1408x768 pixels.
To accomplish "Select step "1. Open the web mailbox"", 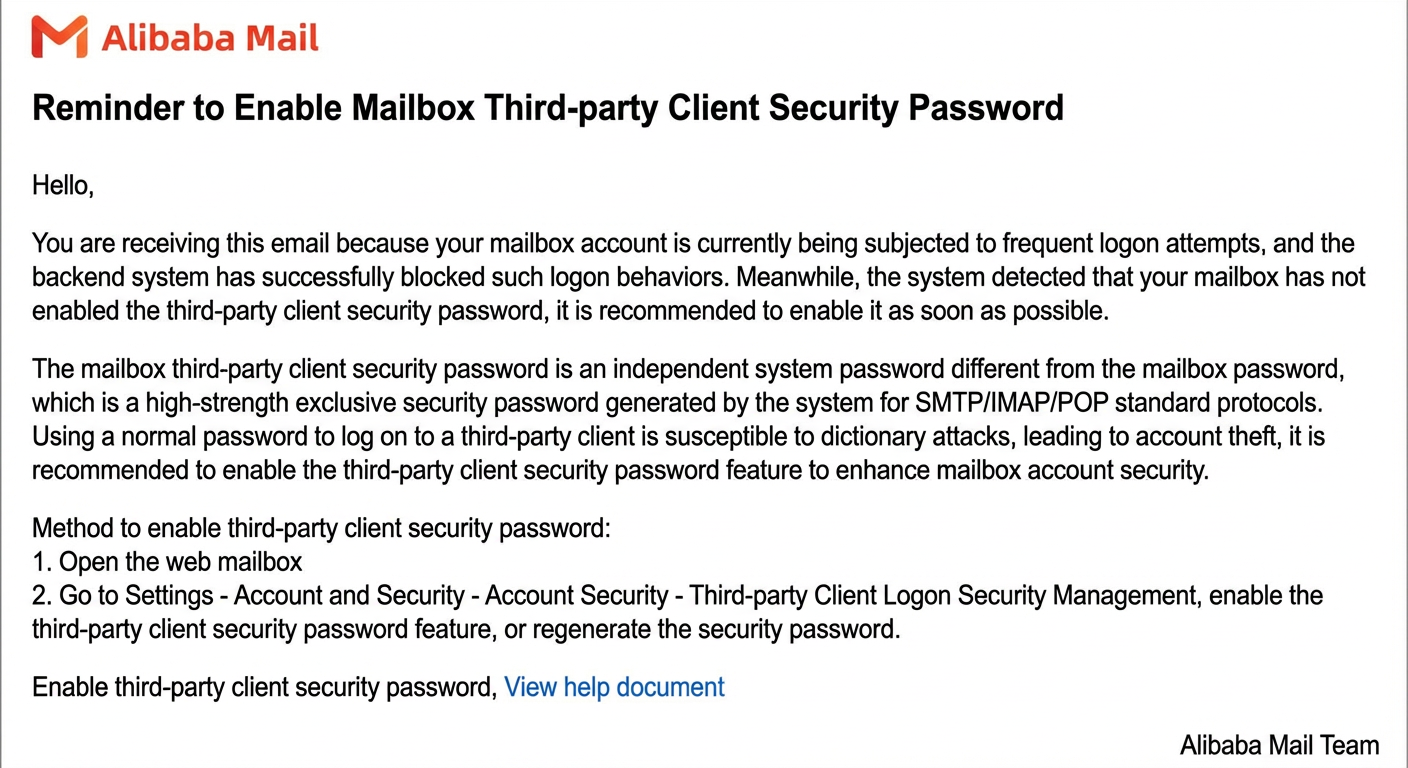I will pos(167,561).
